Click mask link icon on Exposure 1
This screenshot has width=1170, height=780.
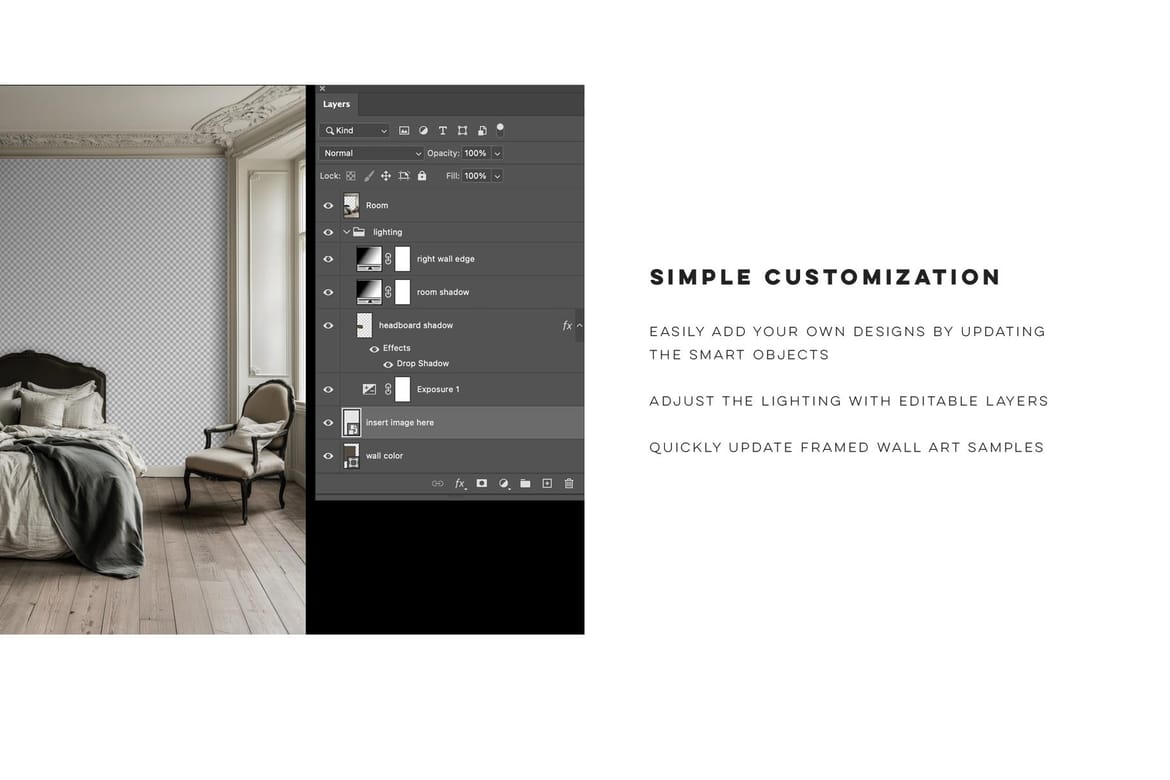(388, 389)
